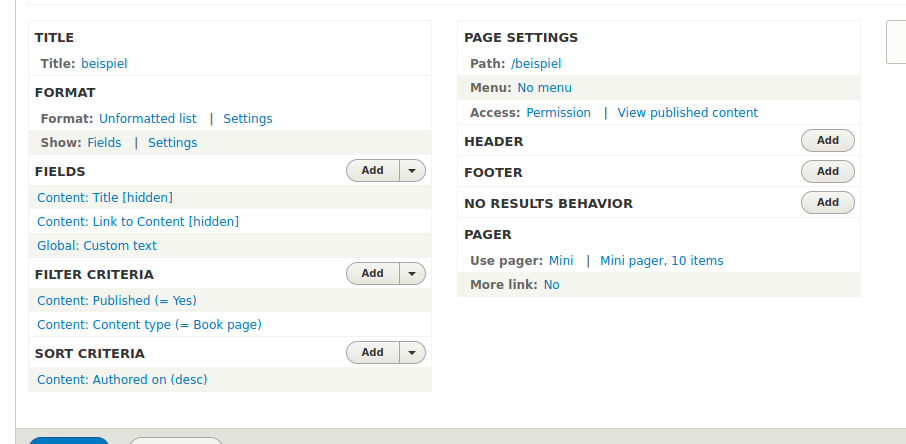This screenshot has height=444, width=906.
Task: Open the 'beispiel' title link
Action: (x=104, y=64)
